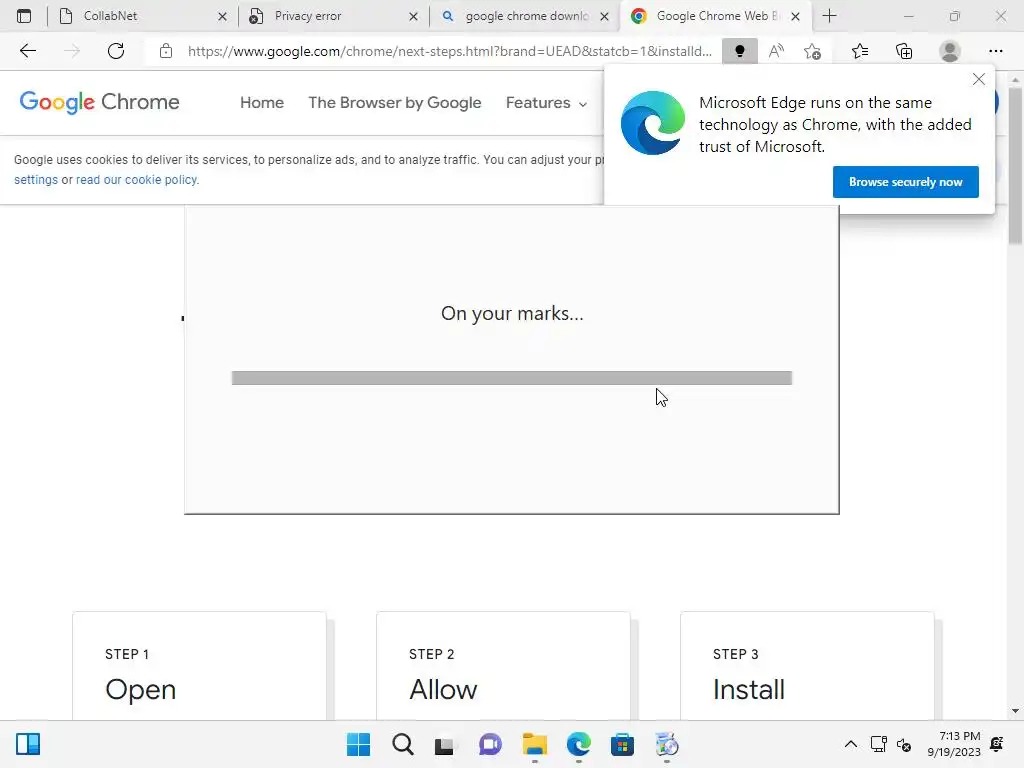The width and height of the screenshot is (1024, 768).
Task: Open The Browser by Google nav link
Action: (394, 103)
